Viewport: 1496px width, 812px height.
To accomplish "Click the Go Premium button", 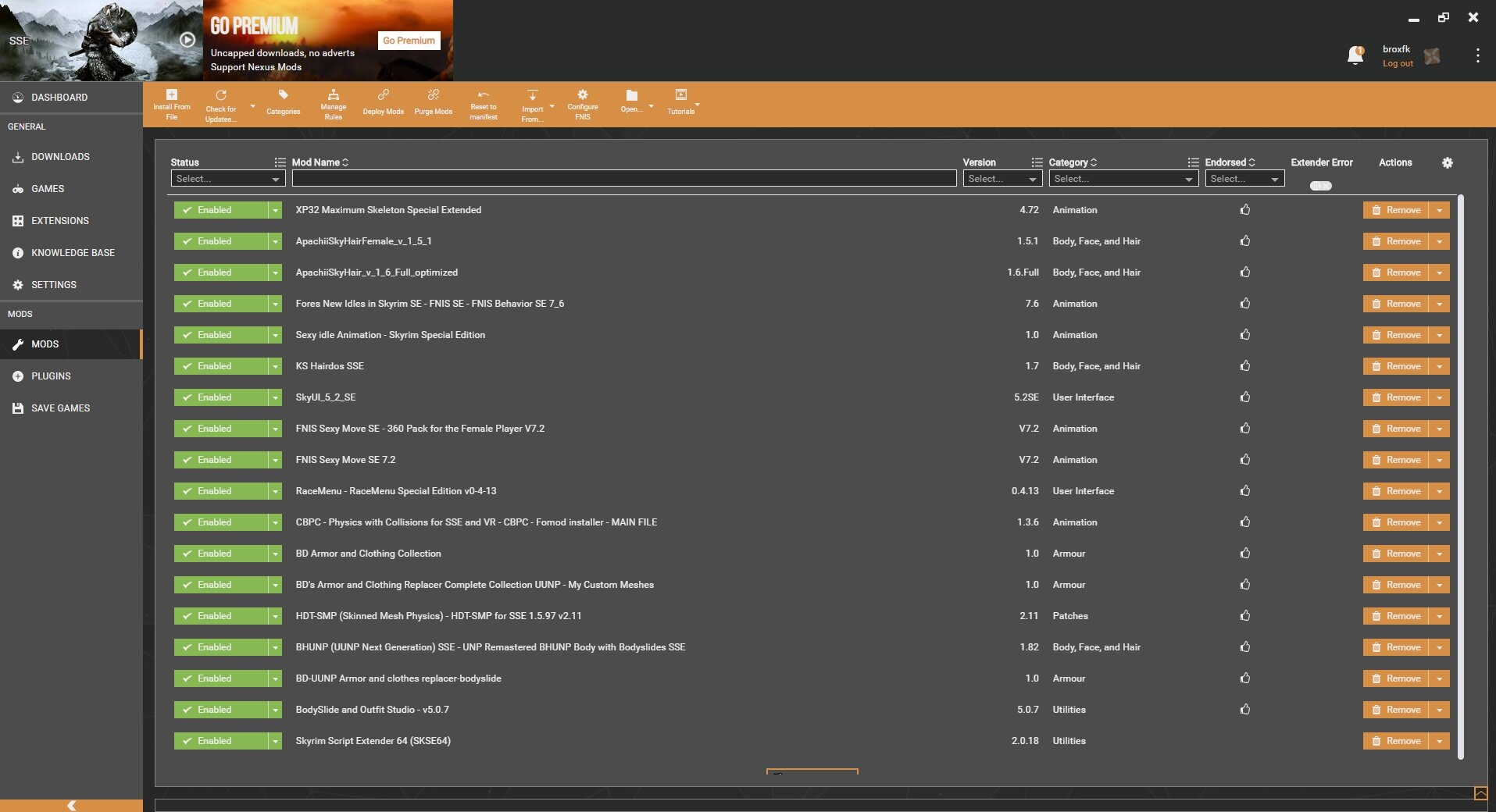I will [409, 41].
